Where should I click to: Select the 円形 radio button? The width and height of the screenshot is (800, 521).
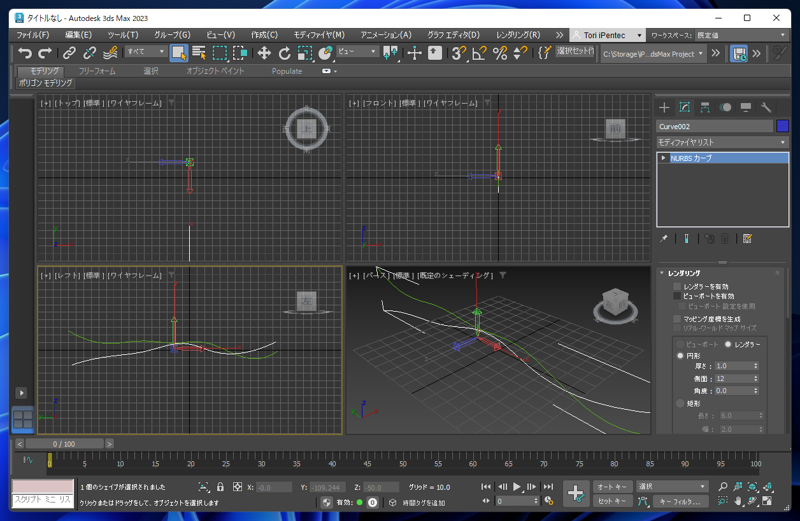pos(680,356)
